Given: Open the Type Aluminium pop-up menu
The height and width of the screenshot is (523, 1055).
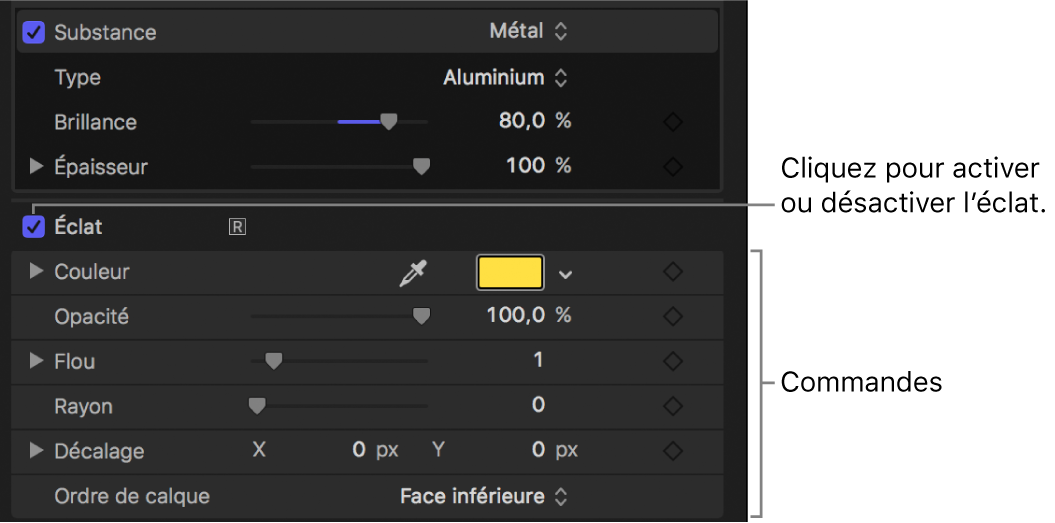Looking at the screenshot, I should [x=505, y=77].
